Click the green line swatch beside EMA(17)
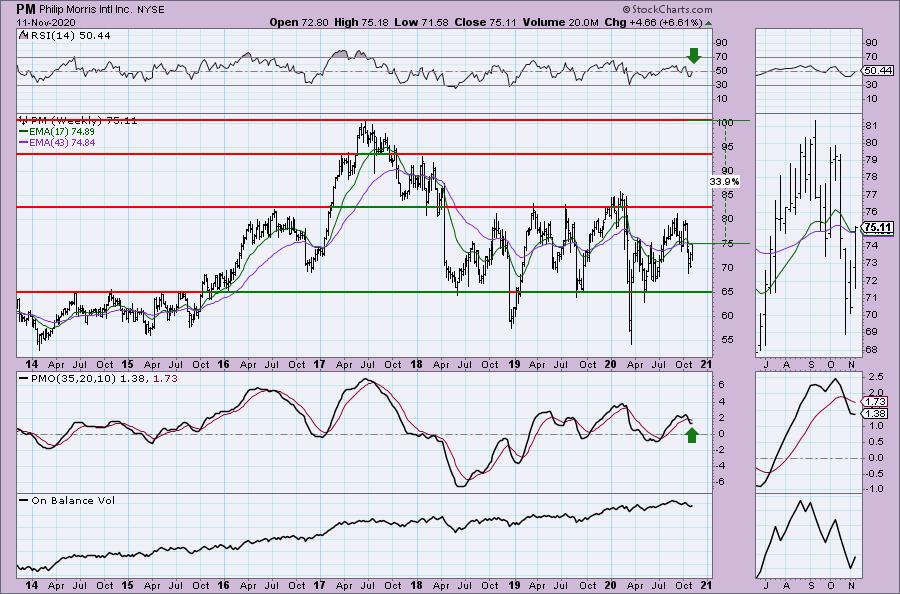This screenshot has width=900, height=594. pyautogui.click(x=23, y=131)
